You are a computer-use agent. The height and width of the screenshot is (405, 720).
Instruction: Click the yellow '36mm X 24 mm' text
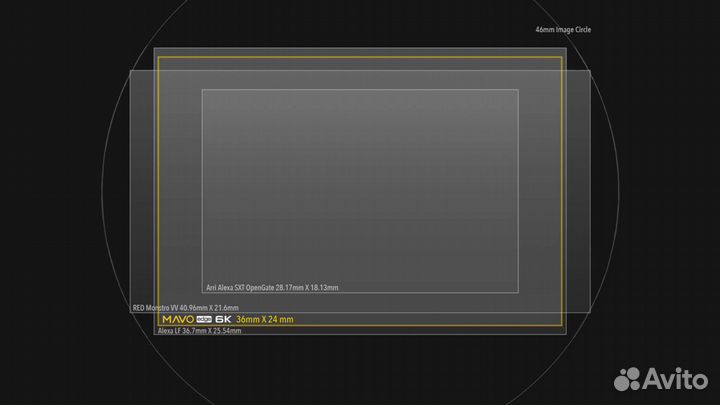point(264,320)
